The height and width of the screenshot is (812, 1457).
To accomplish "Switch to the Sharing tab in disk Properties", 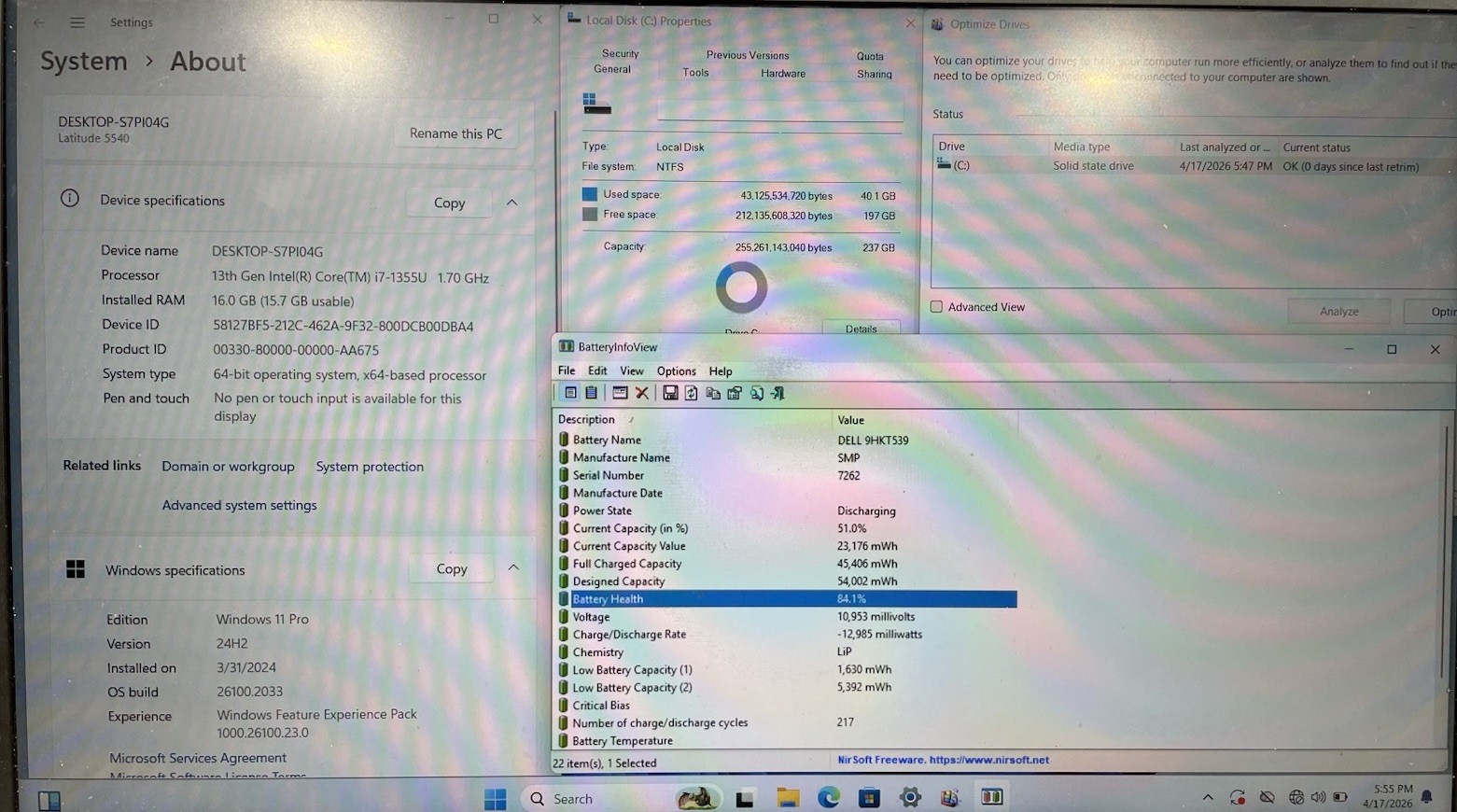I will [x=875, y=75].
